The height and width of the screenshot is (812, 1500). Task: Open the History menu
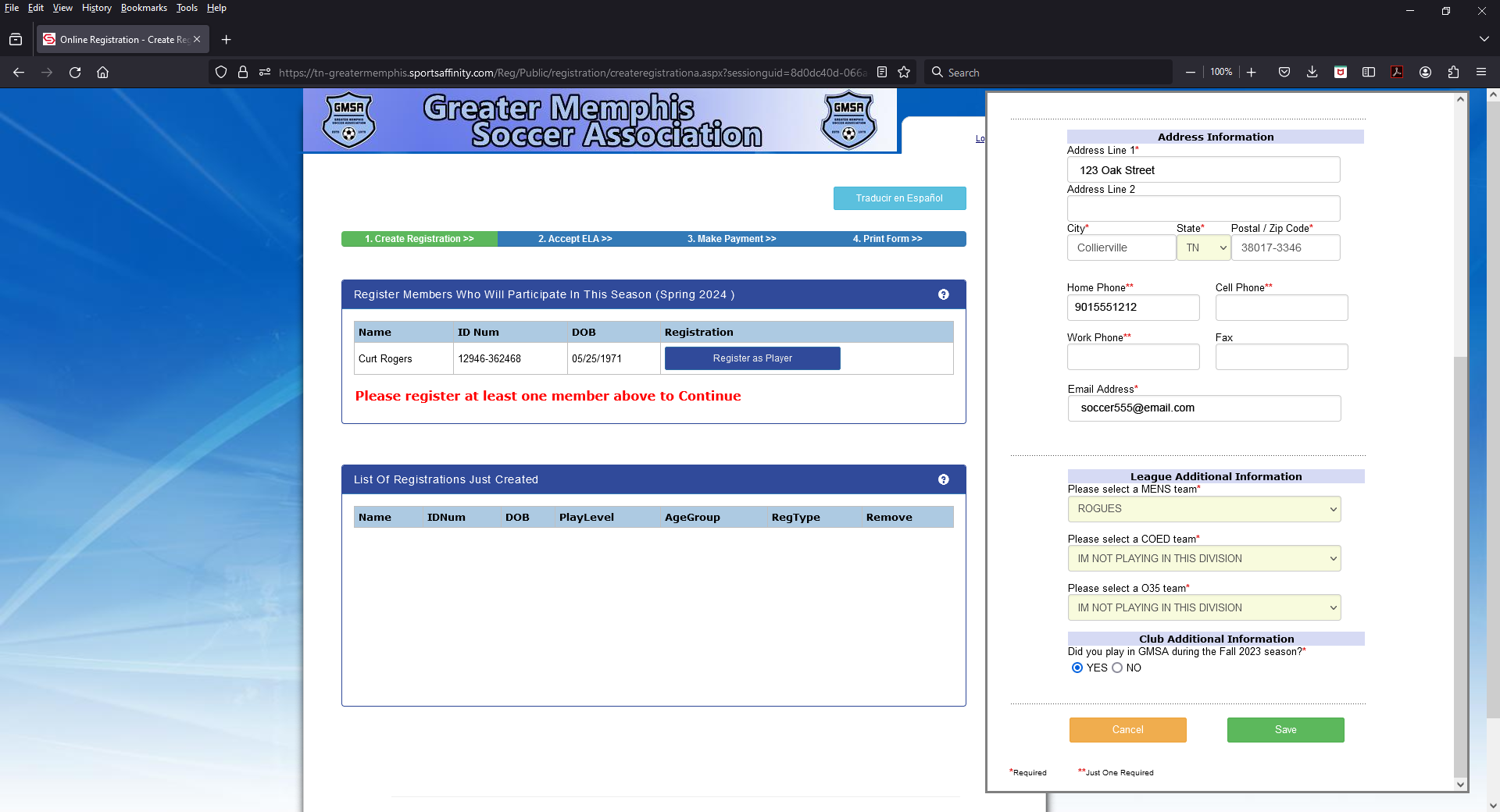(x=97, y=8)
